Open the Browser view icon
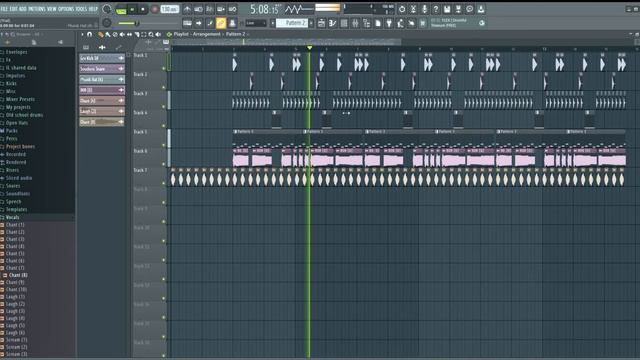This screenshot has width=640, height=360. pos(367,23)
